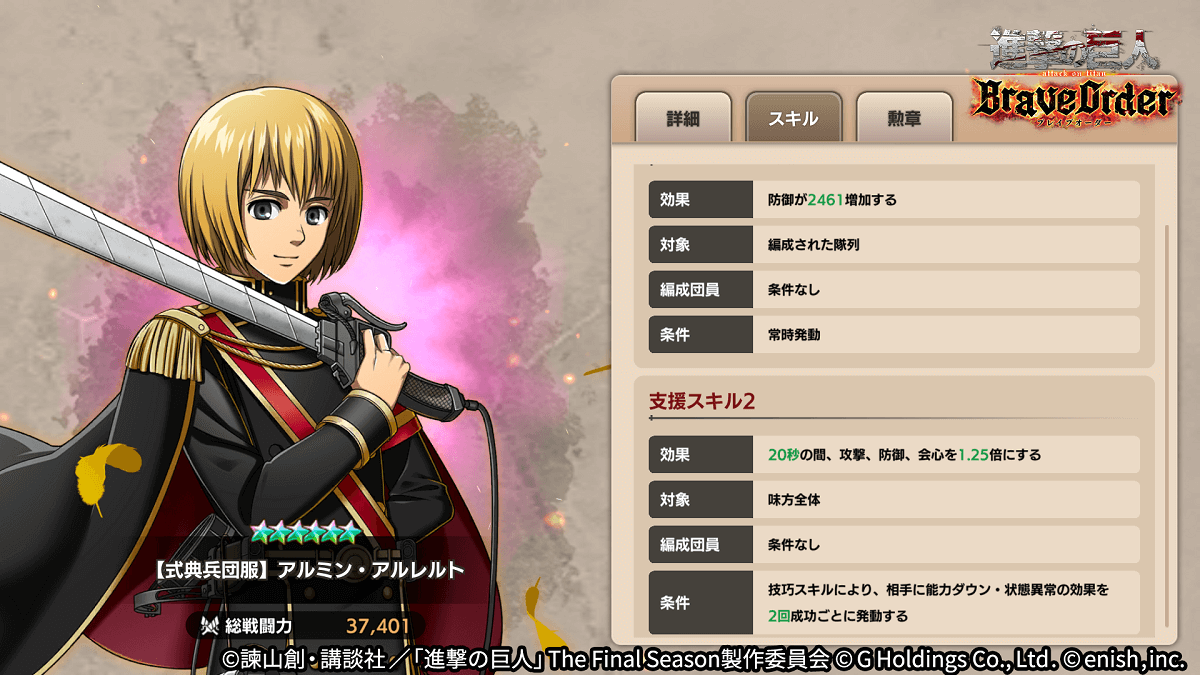1200x675 pixels.
Task: Click the 防御が2461増加する effect row
Action: (x=893, y=199)
